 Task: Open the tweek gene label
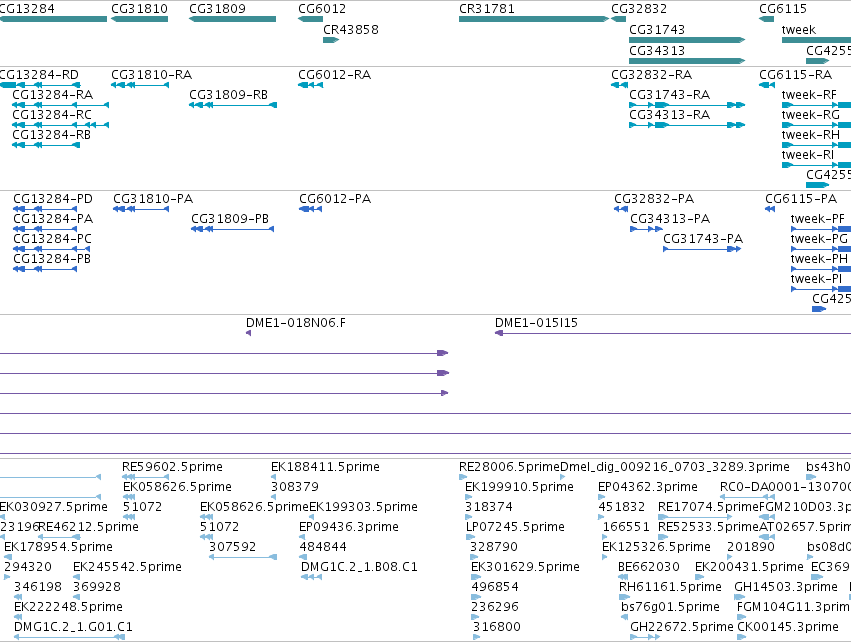pos(799,29)
